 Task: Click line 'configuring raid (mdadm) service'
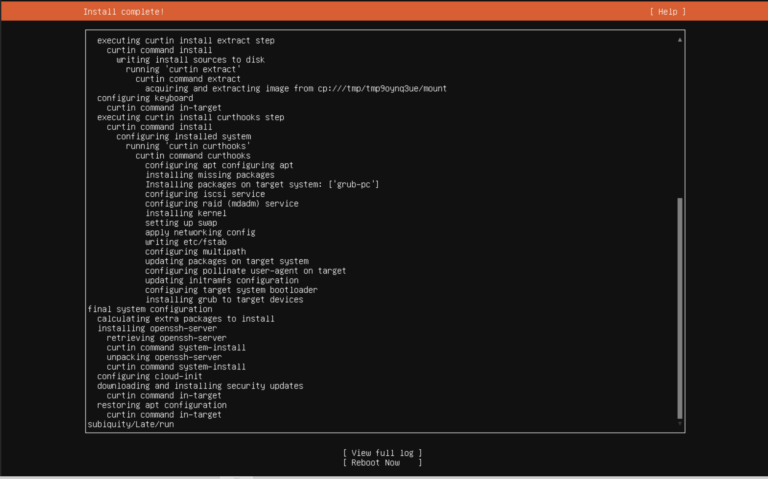pyautogui.click(x=222, y=204)
